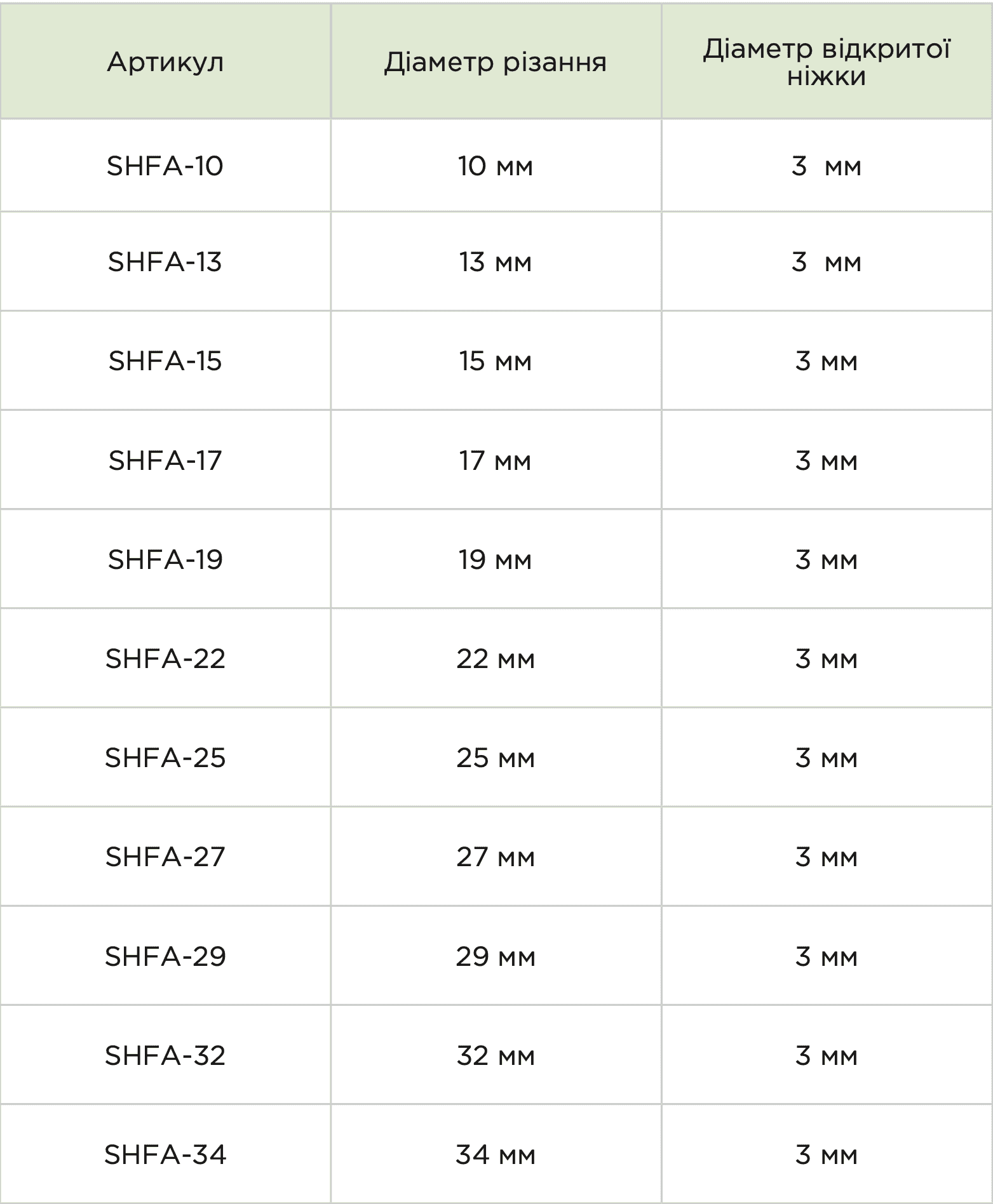The width and height of the screenshot is (993, 1204).
Task: Select the SHFA-17 article cell
Action: coord(165,460)
